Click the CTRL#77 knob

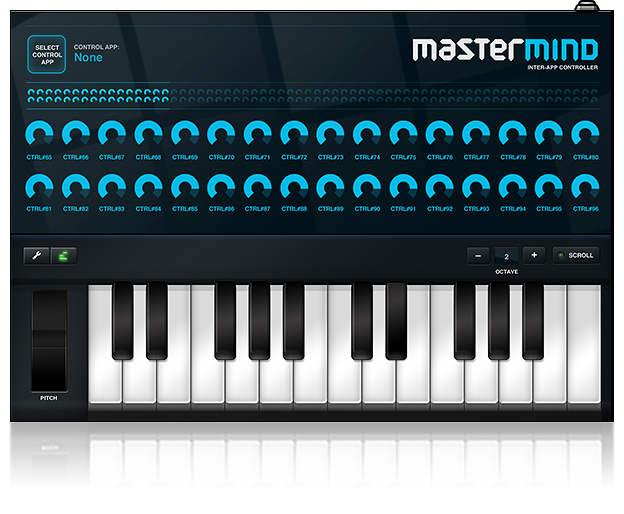click(476, 133)
